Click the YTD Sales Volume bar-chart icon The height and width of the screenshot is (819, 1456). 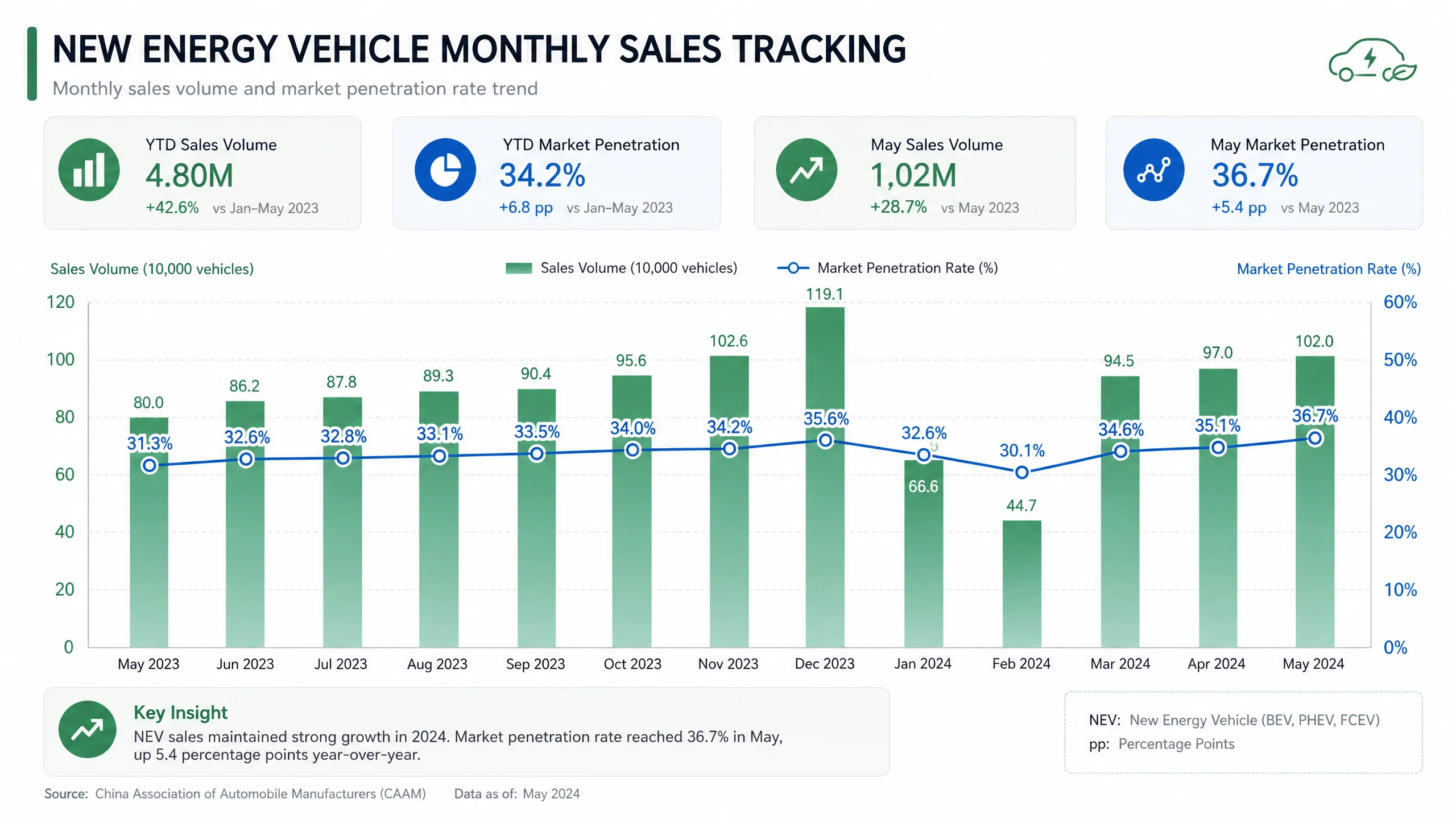[89, 169]
